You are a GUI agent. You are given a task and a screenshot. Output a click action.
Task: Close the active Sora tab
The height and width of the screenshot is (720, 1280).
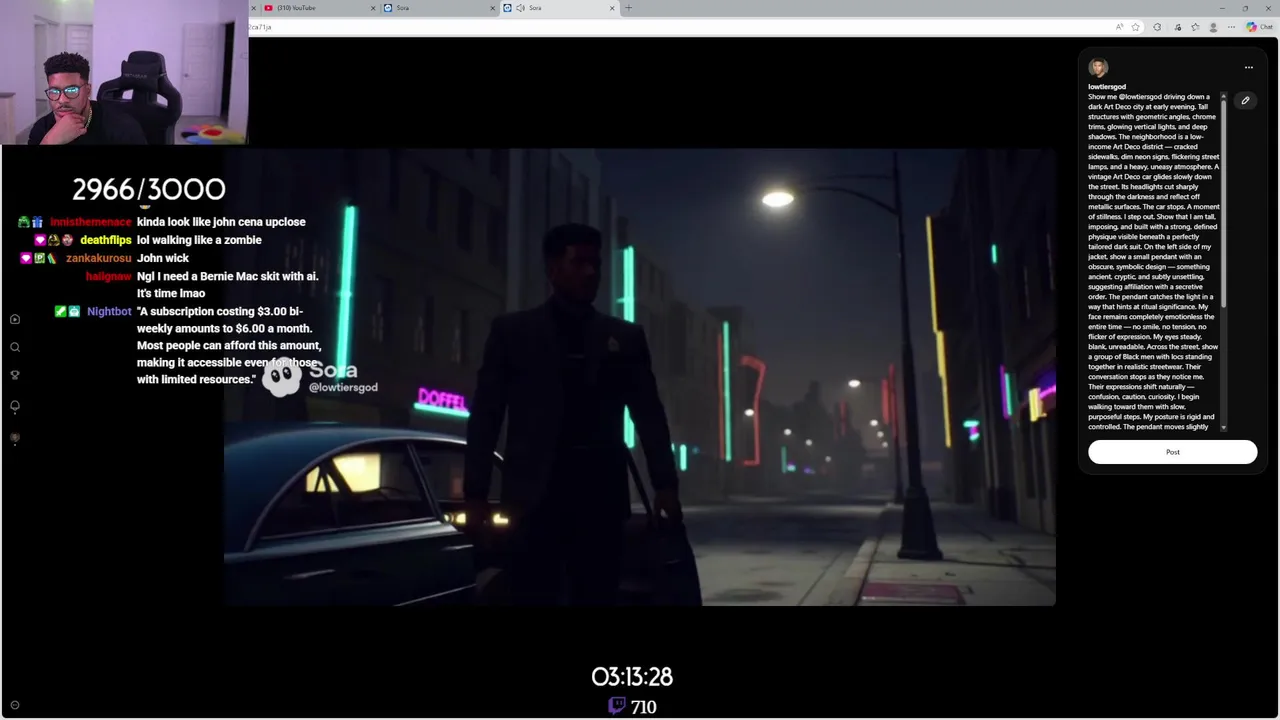[612, 8]
